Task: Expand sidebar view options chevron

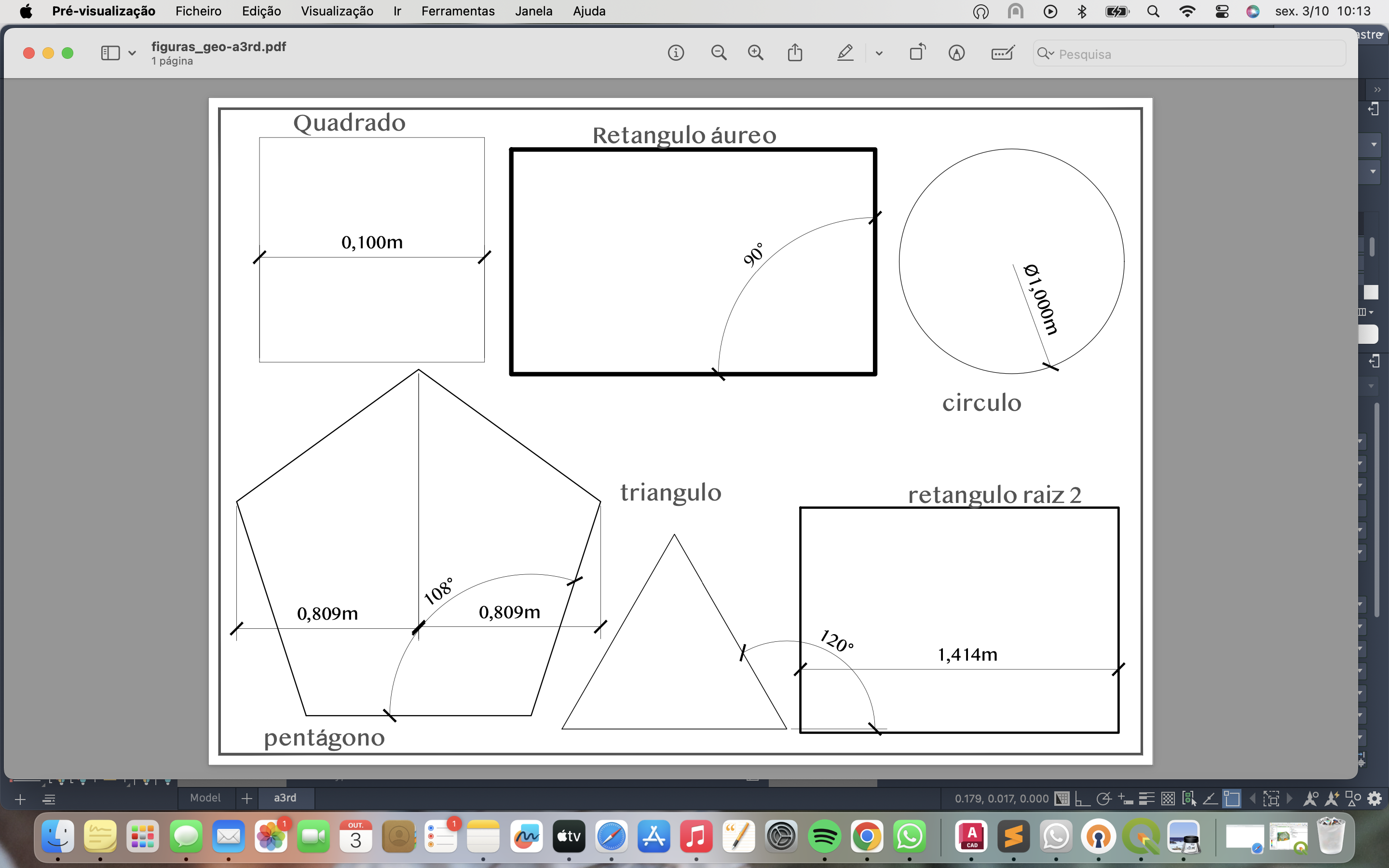Action: [x=132, y=54]
